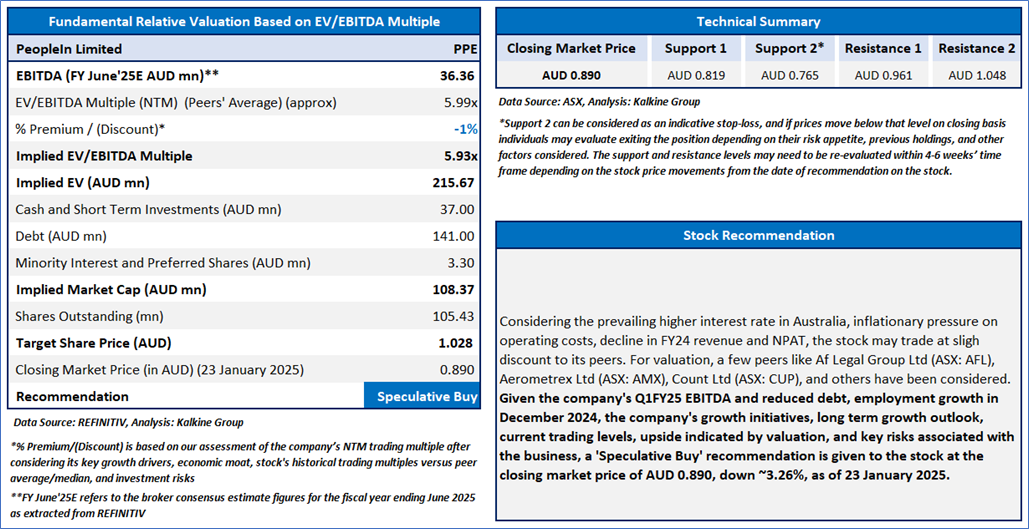This screenshot has height=529, width=1029.
Task: Select the bold 'AUD 0.890' closing price cell
Action: click(571, 75)
